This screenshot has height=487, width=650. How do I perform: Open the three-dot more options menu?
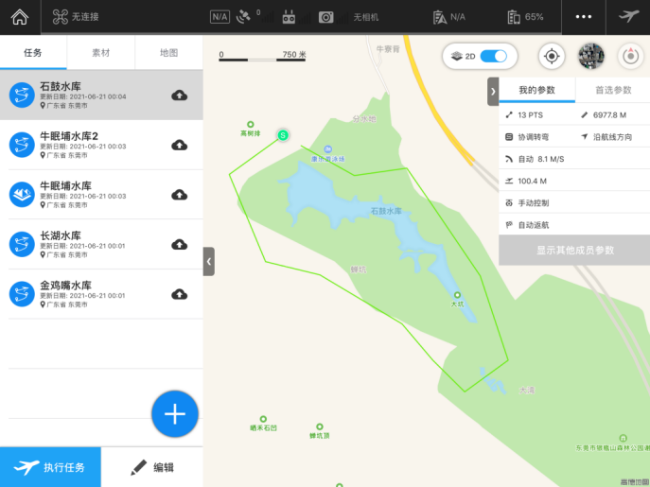pos(584,17)
